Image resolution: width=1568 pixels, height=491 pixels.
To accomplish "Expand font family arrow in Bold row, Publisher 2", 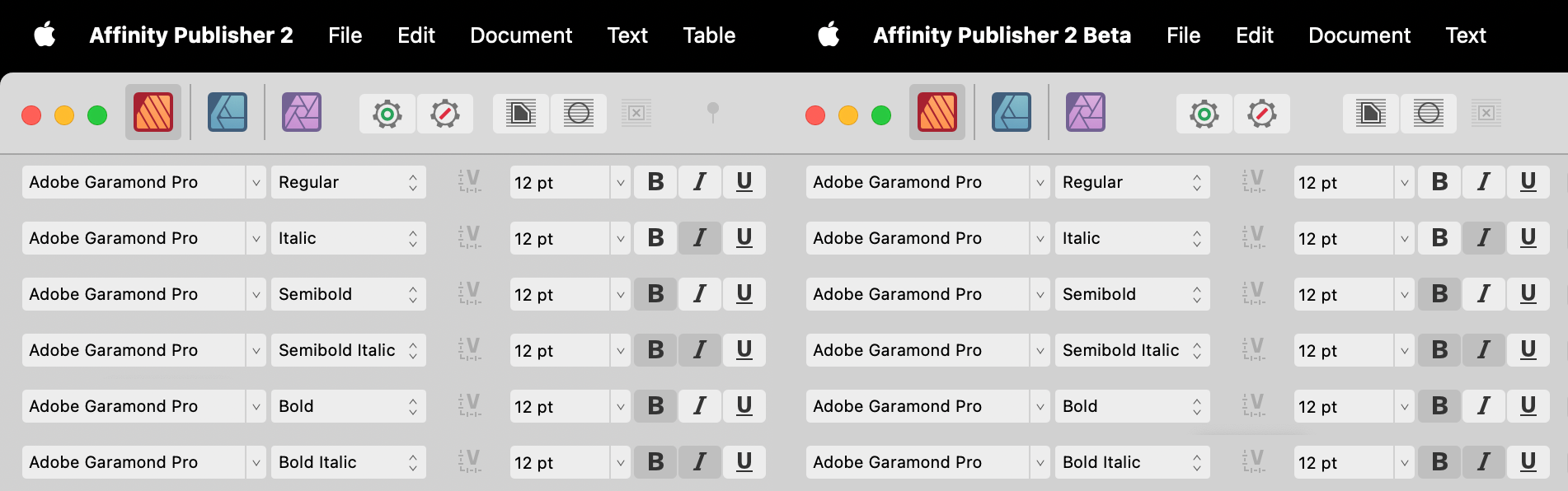I will (x=256, y=406).
